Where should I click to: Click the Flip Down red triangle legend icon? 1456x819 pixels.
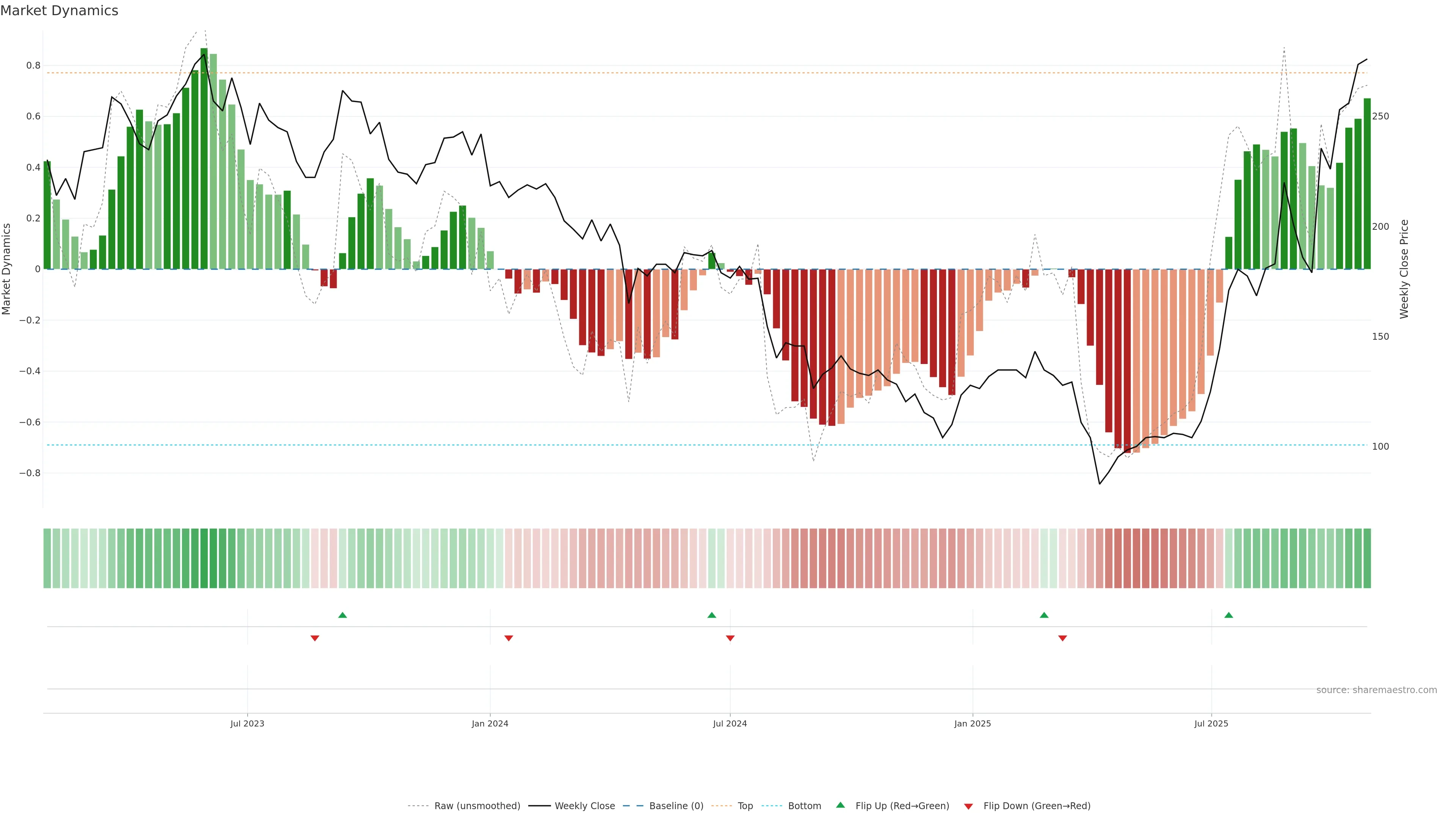click(968, 806)
